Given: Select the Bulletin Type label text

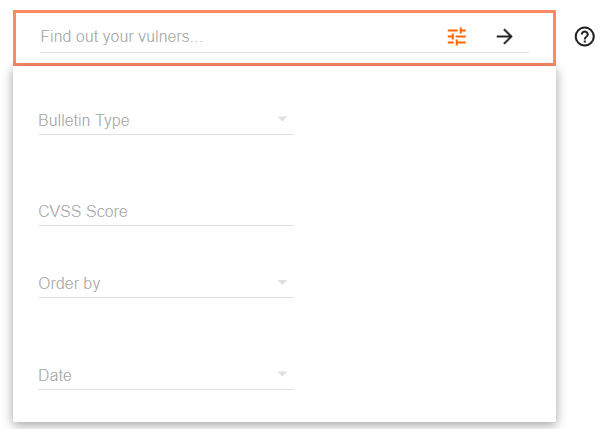Looking at the screenshot, I should pos(84,121).
